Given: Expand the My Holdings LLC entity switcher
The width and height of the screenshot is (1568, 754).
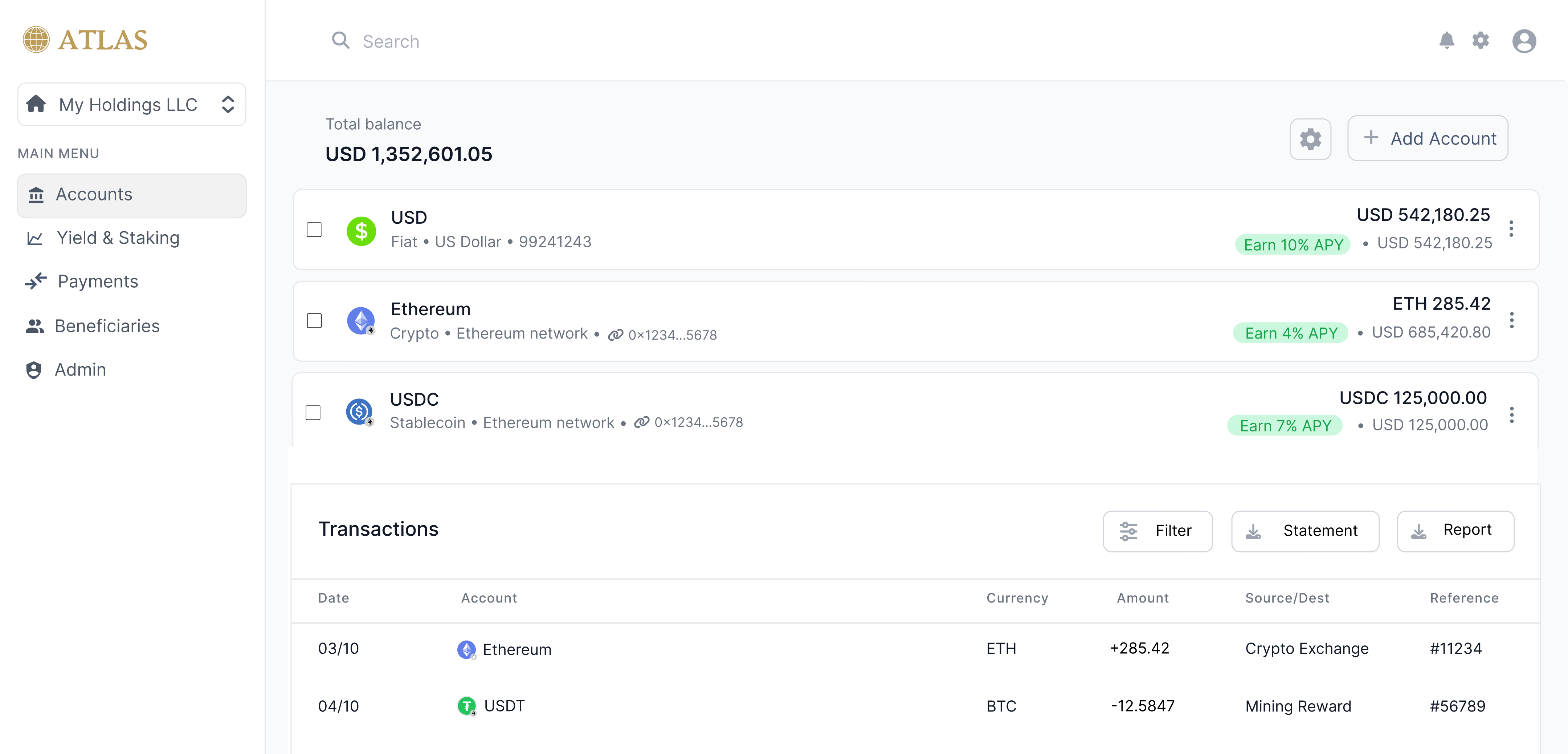Looking at the screenshot, I should 228,104.
